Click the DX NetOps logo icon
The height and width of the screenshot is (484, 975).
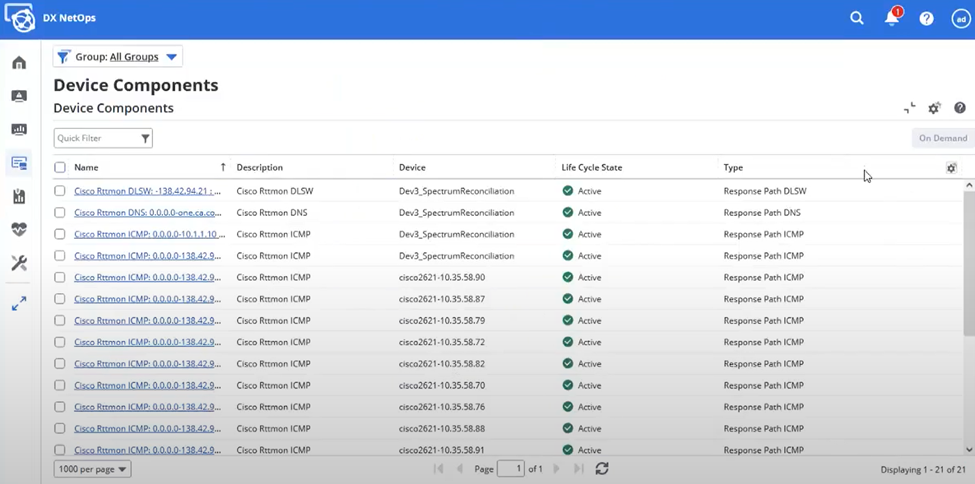(19, 18)
